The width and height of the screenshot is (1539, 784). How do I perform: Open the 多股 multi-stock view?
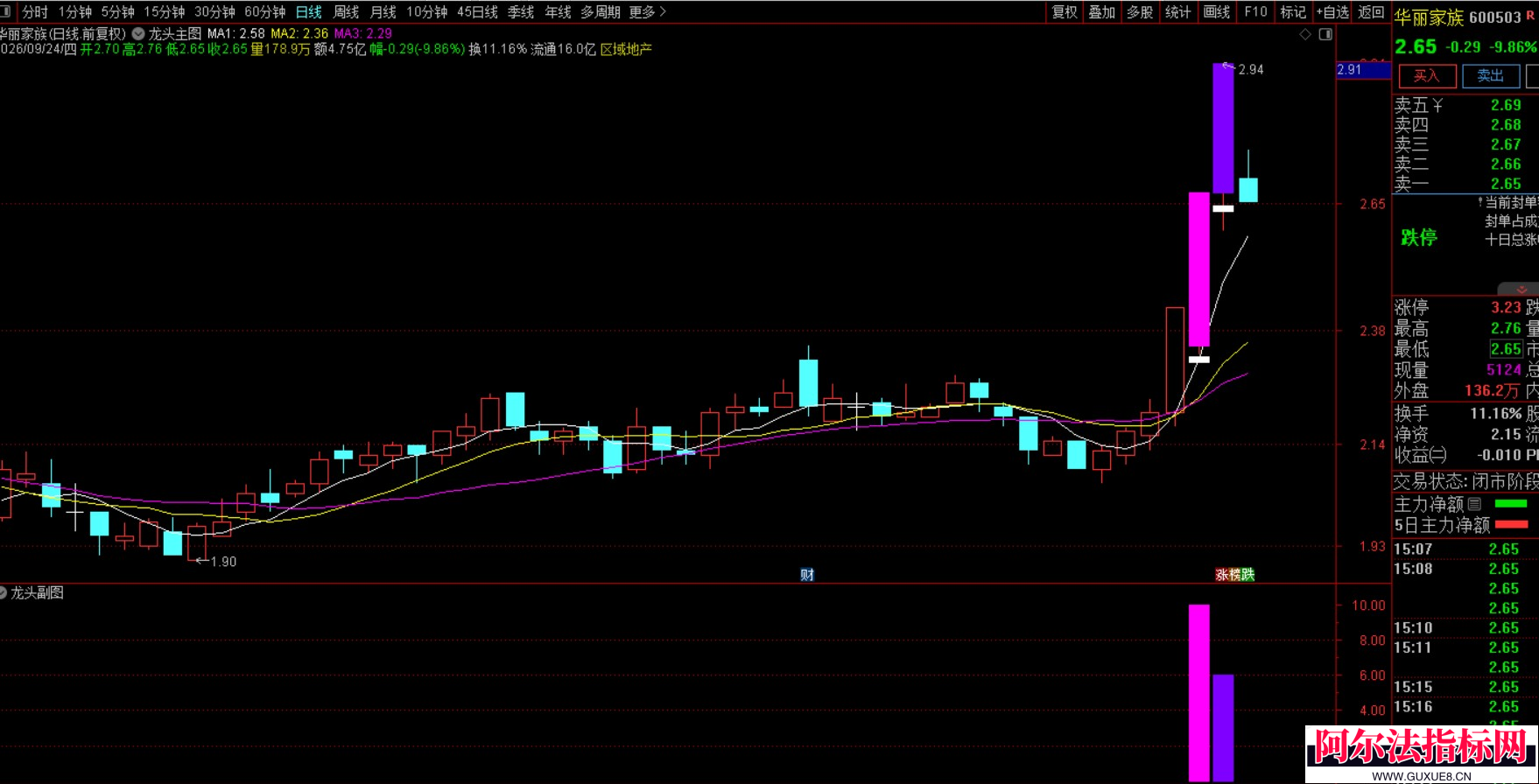[x=1140, y=12]
